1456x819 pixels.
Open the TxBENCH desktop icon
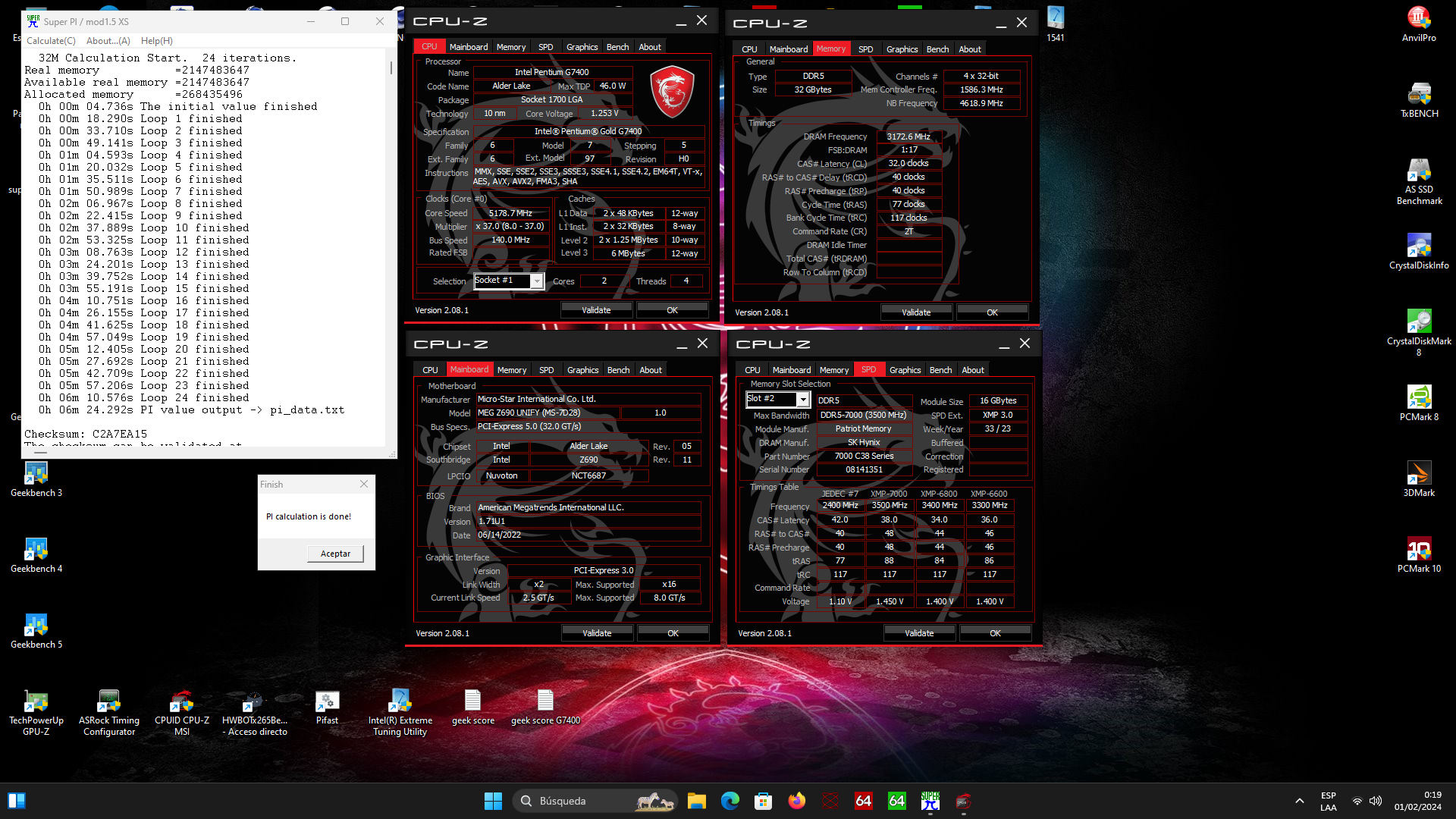pos(1418,100)
